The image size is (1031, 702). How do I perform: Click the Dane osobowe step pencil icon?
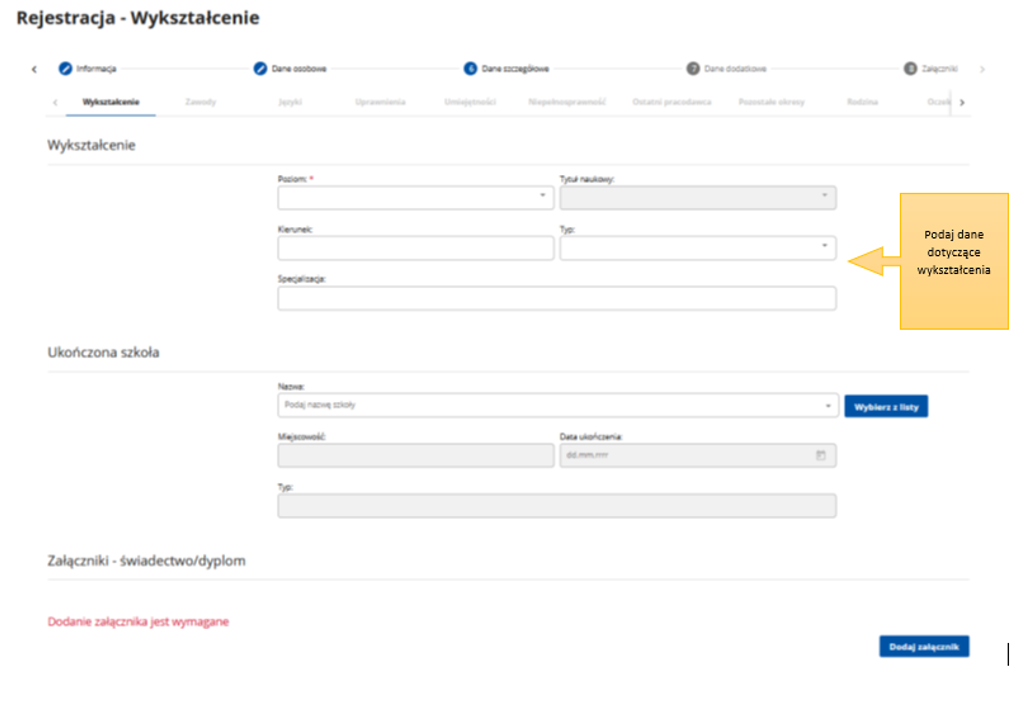[260, 69]
